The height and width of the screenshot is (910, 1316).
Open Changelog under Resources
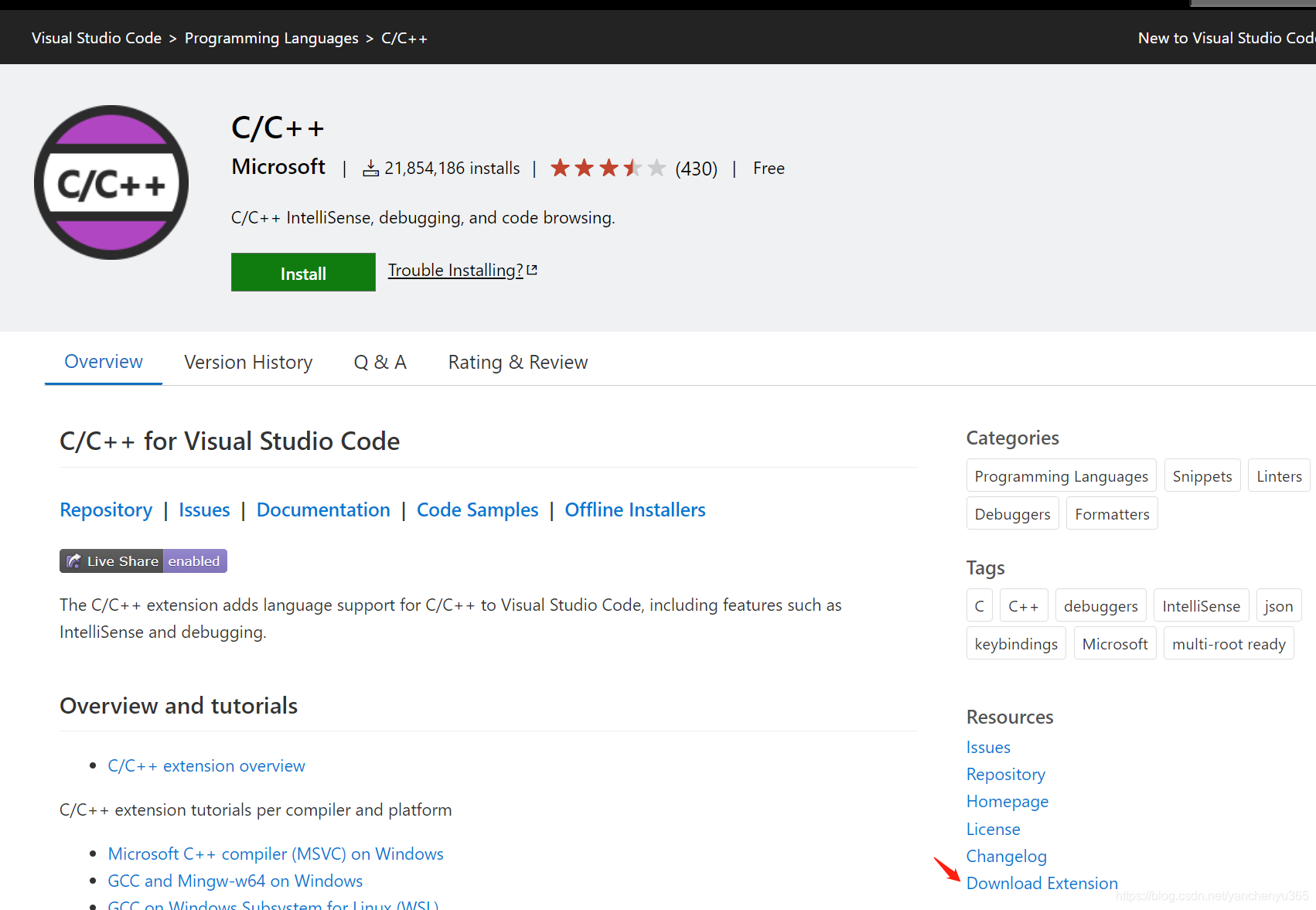[x=1006, y=856]
